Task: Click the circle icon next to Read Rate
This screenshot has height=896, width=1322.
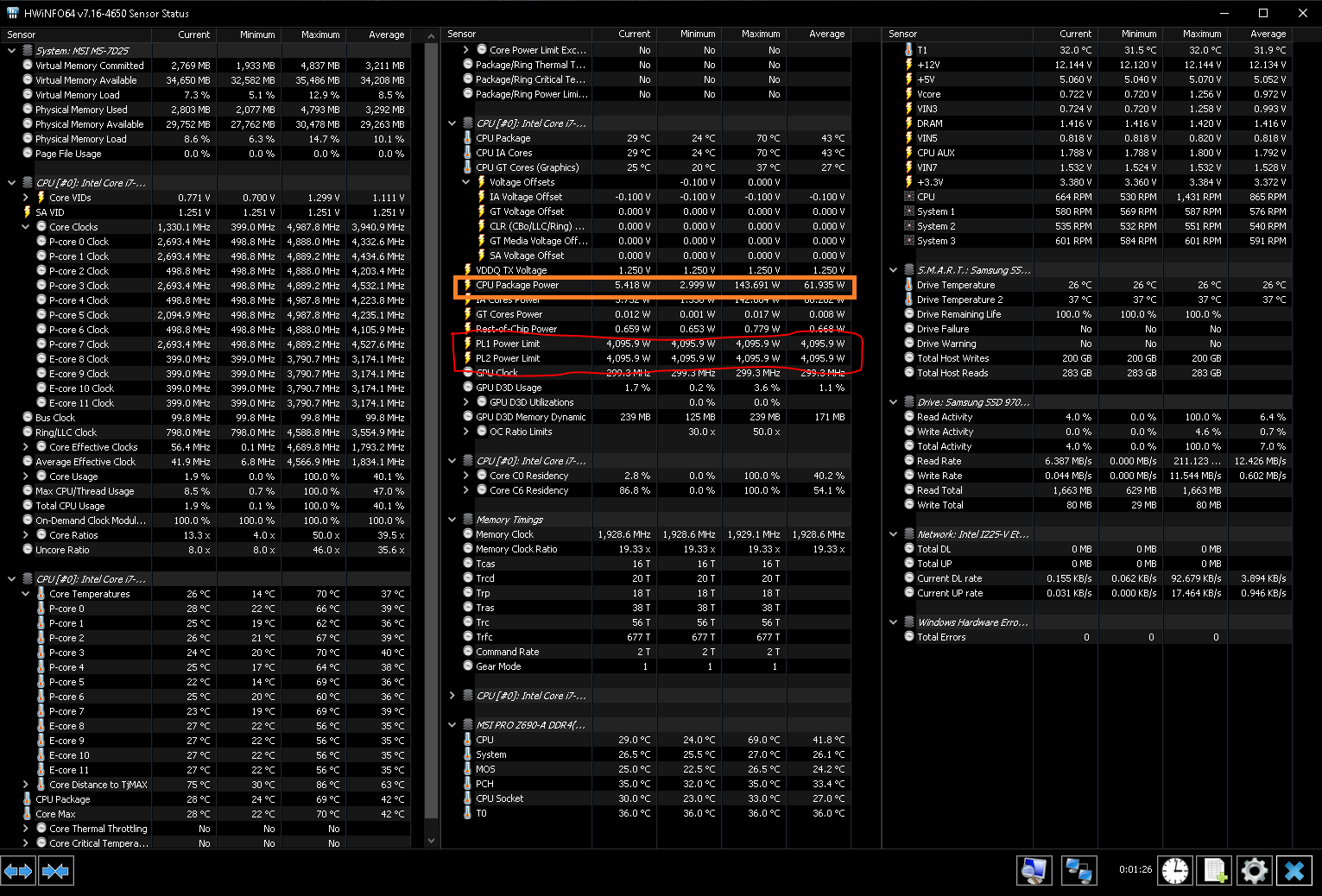Action: pos(908,461)
